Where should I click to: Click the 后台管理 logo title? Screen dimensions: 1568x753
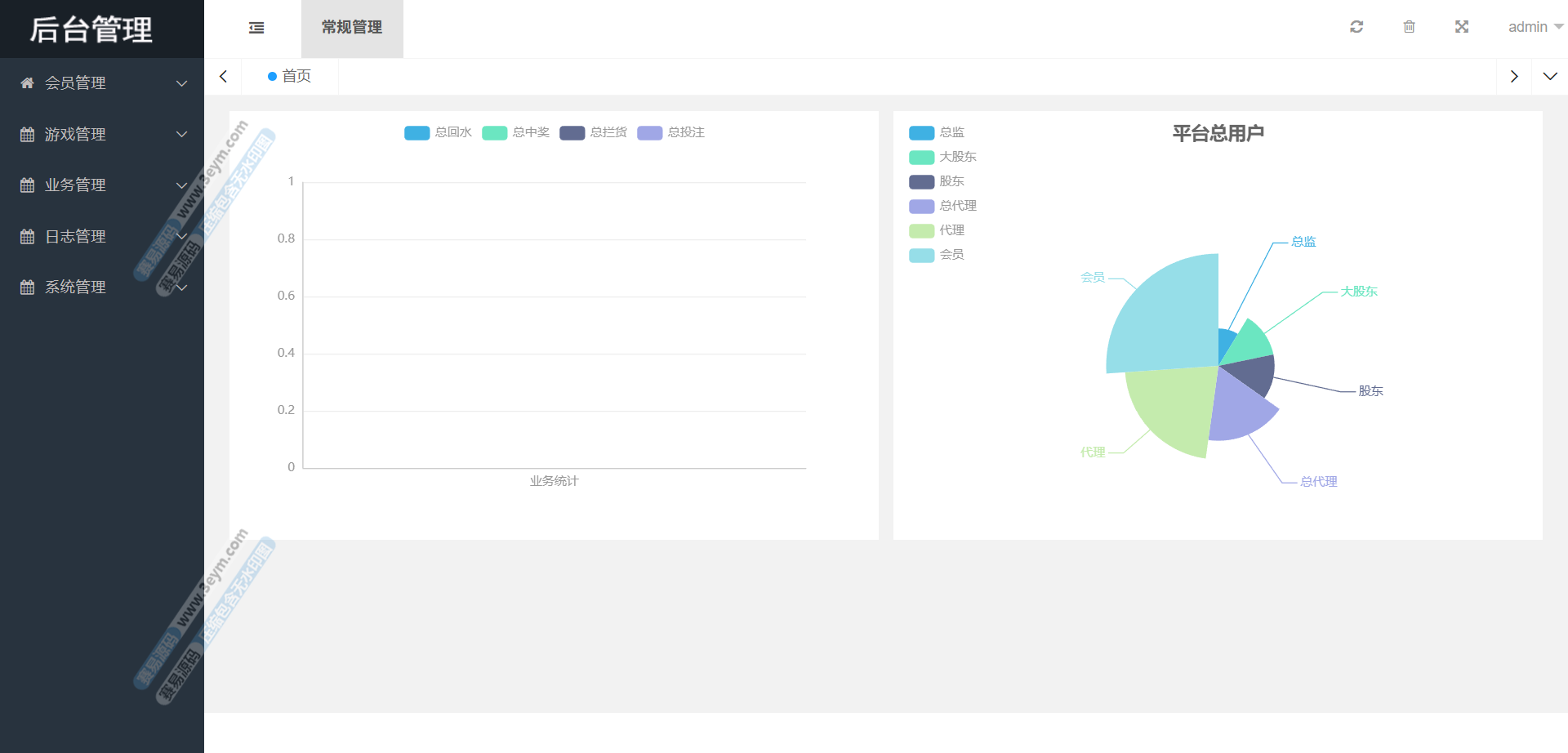(91, 29)
